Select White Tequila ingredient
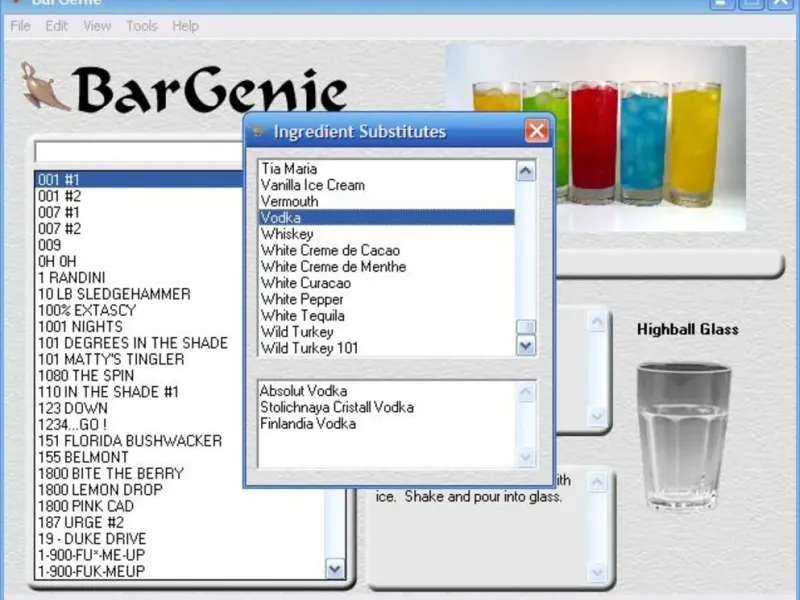The image size is (800, 600). coord(387,315)
